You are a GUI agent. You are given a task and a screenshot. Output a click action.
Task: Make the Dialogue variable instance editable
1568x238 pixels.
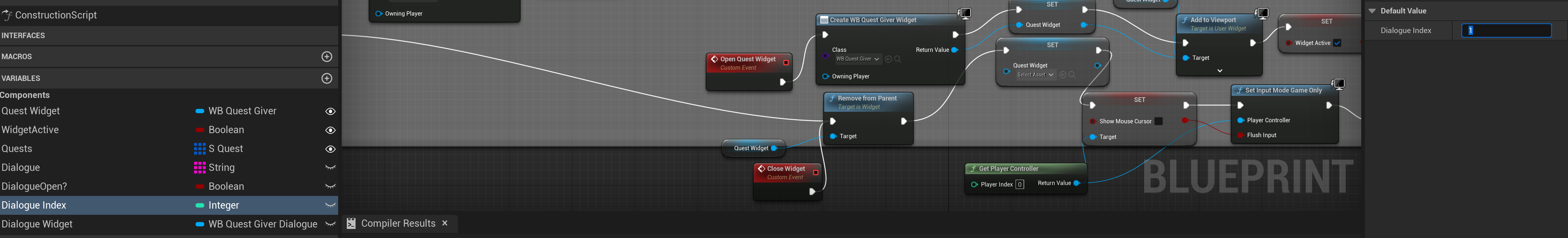coord(331,167)
